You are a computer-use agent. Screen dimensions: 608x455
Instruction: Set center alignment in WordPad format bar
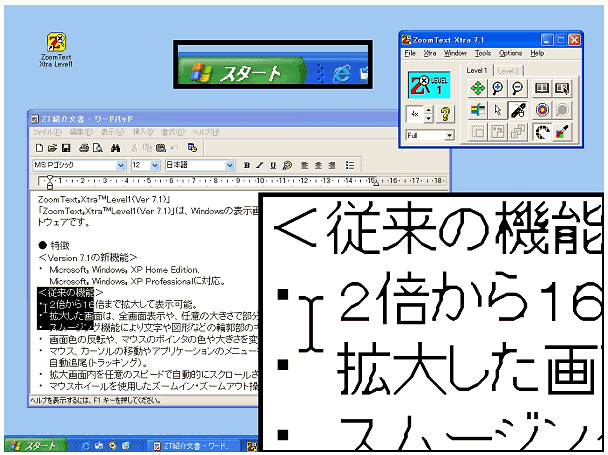[318, 166]
